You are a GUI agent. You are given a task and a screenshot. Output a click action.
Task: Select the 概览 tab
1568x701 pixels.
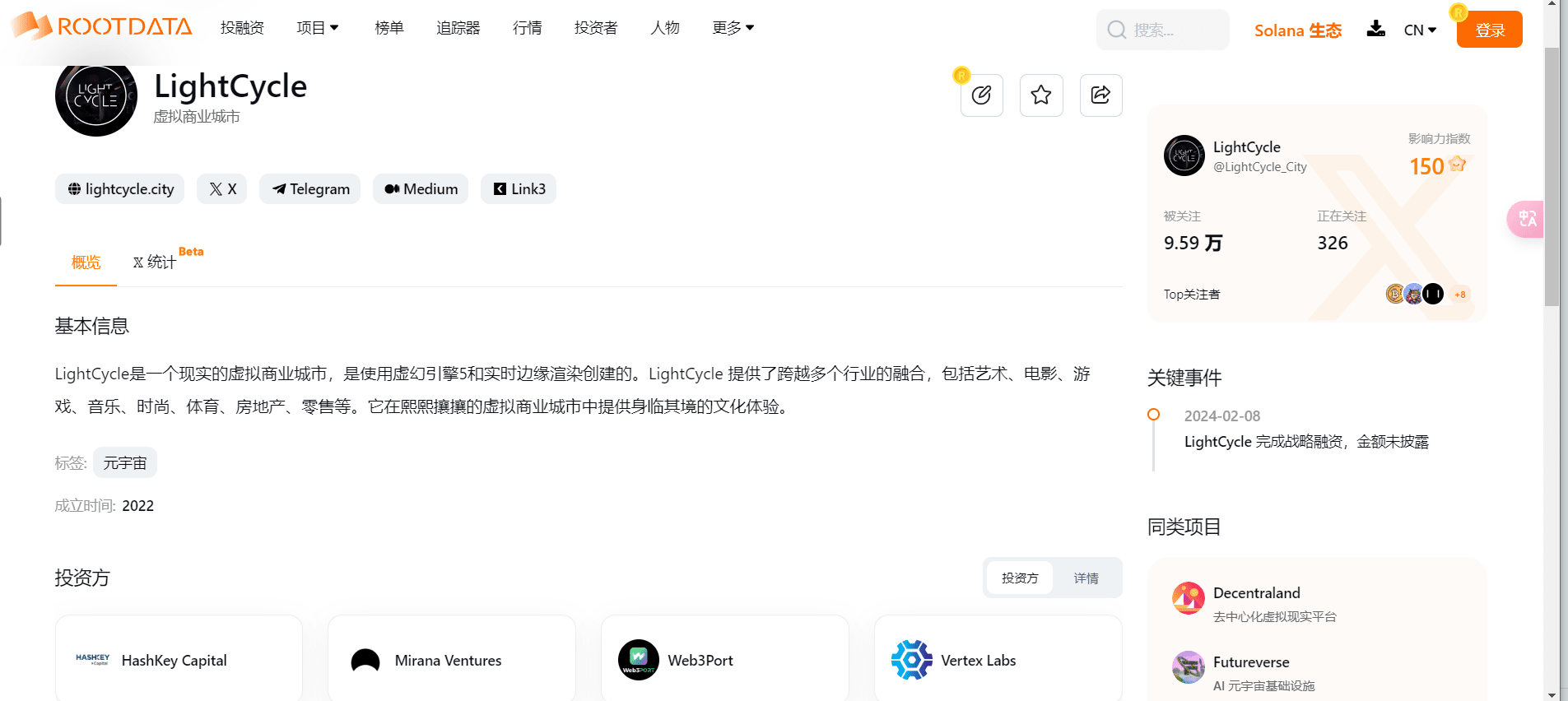click(x=86, y=262)
